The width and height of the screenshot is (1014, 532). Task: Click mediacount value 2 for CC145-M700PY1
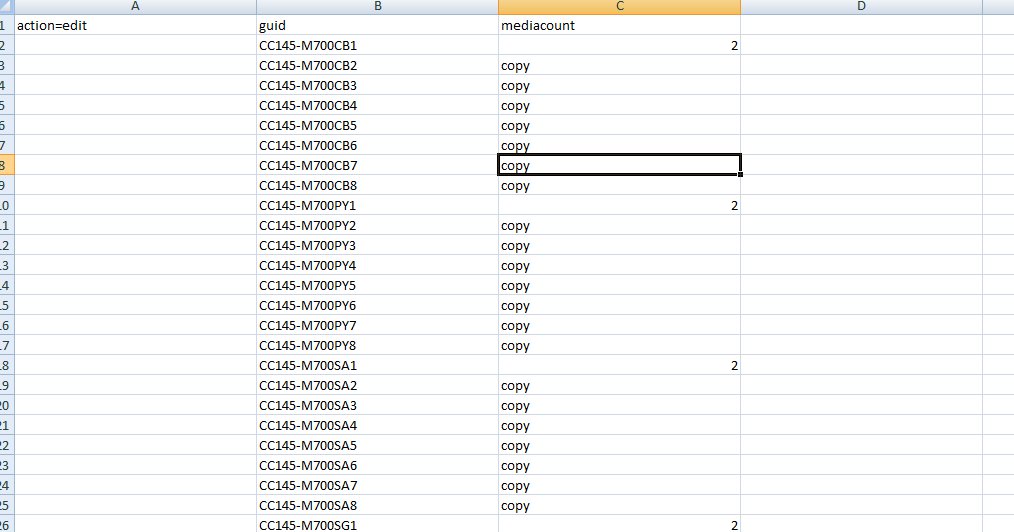click(x=620, y=206)
